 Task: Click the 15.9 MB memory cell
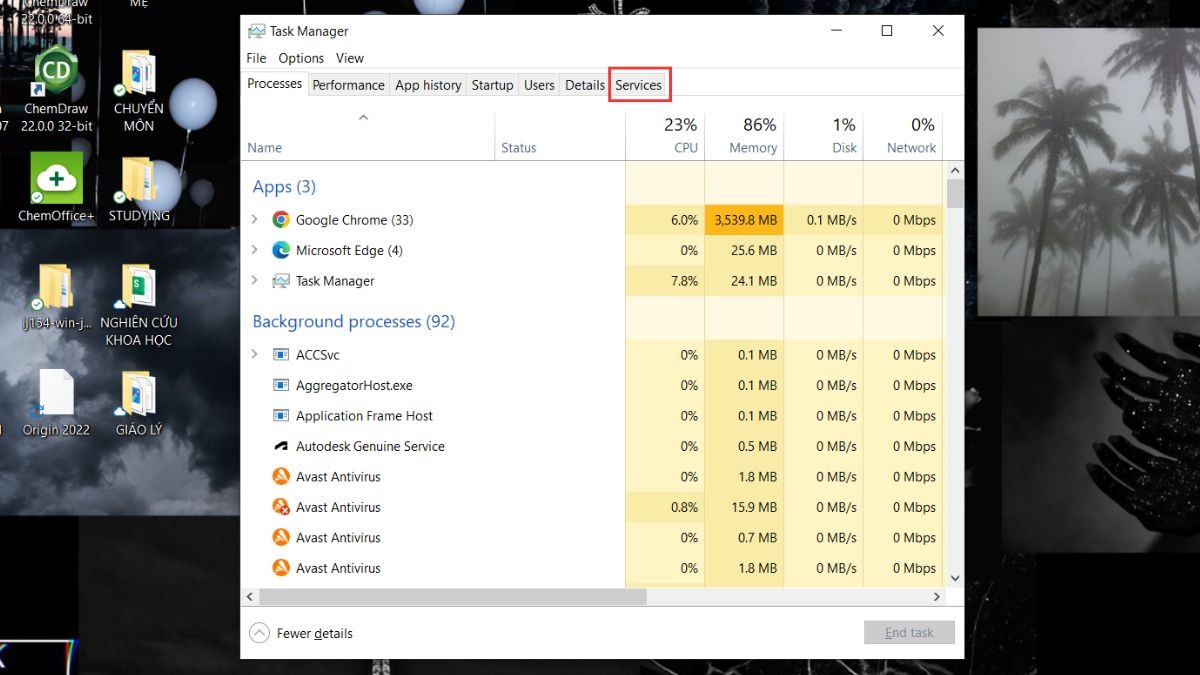coord(744,507)
